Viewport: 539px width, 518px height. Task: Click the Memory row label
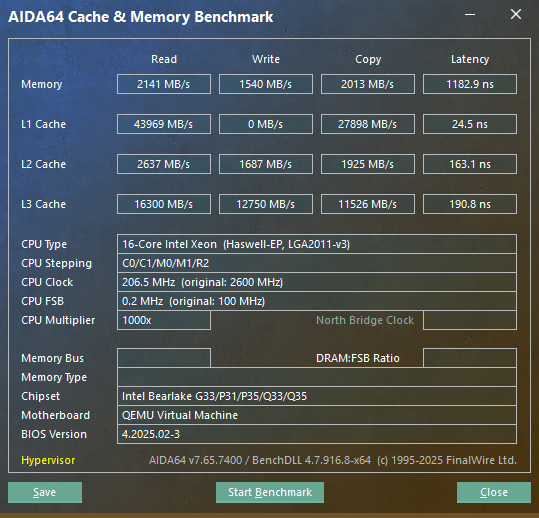tap(42, 84)
